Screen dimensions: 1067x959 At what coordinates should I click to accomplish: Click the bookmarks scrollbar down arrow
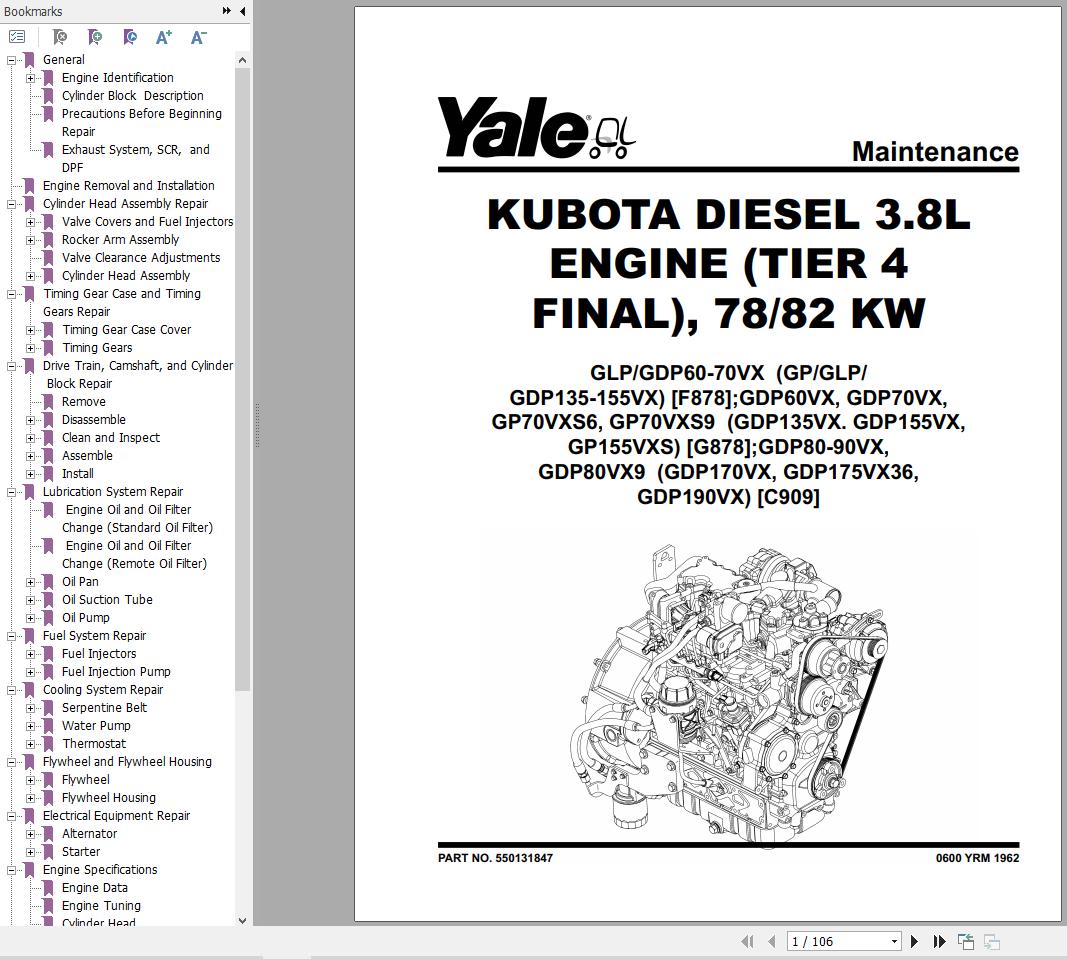242,920
